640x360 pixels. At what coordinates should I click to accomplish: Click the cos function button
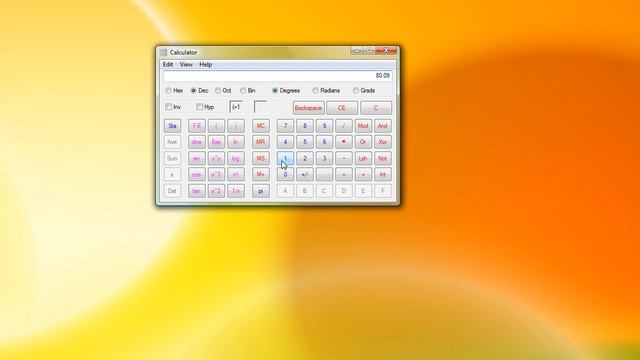click(197, 175)
